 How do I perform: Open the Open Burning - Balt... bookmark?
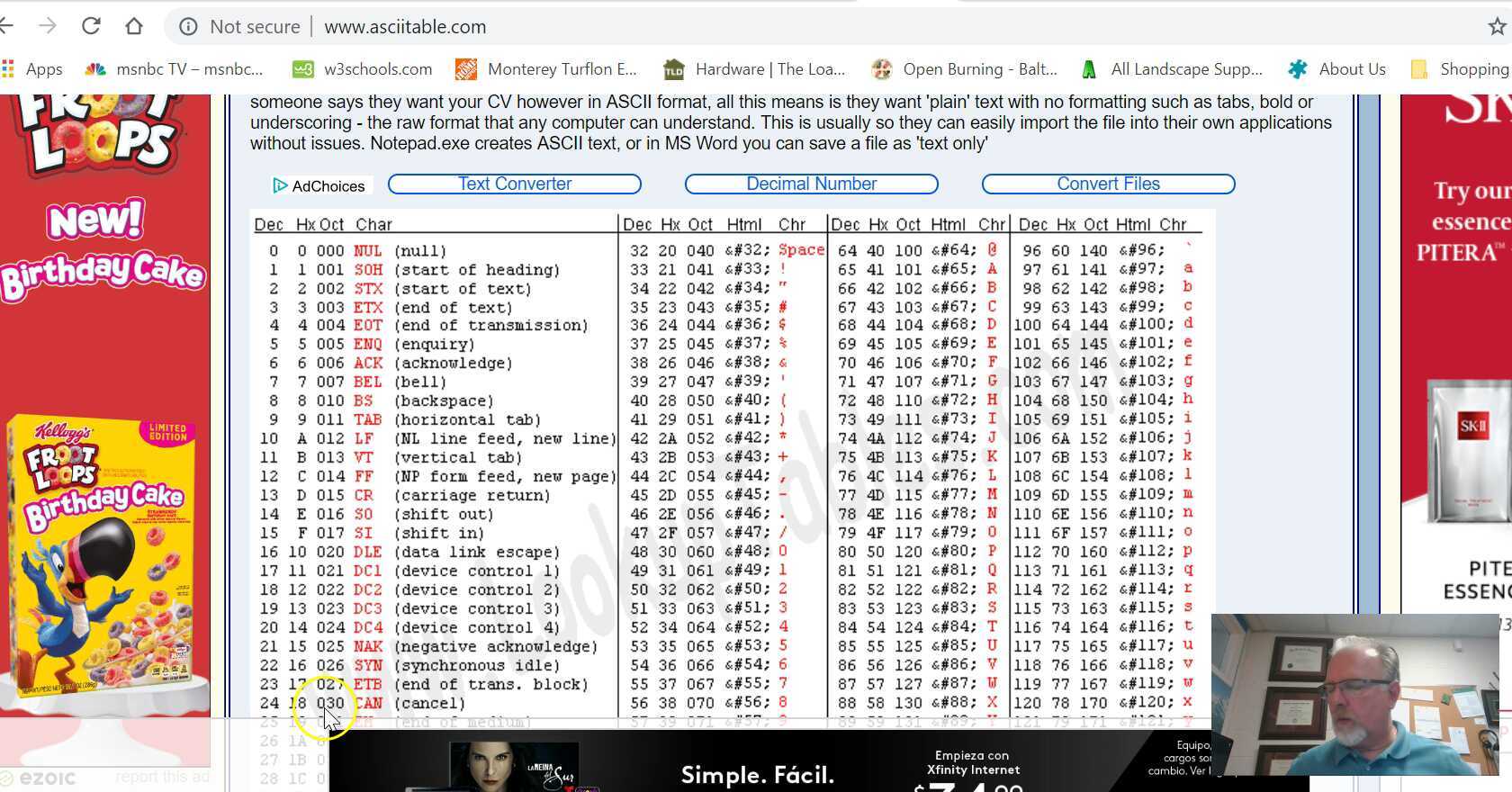[x=965, y=69]
